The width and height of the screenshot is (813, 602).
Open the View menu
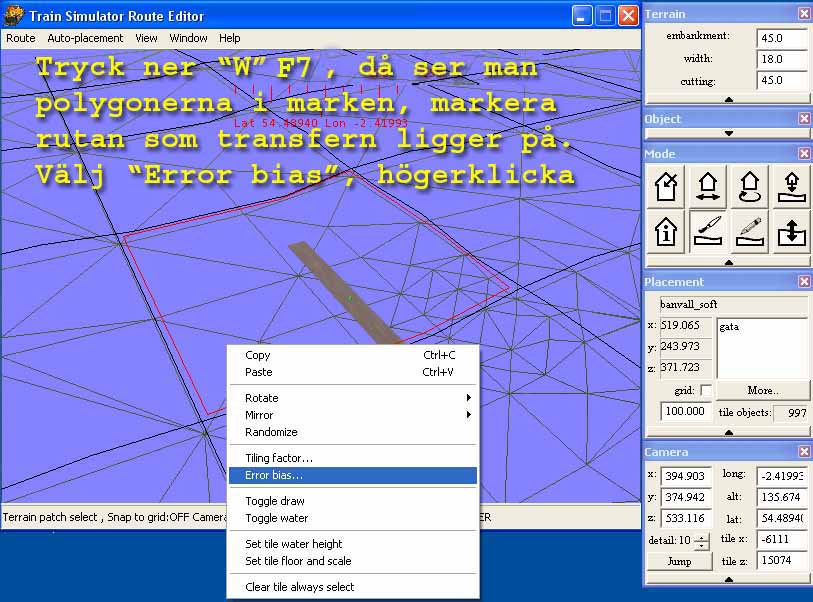click(146, 38)
